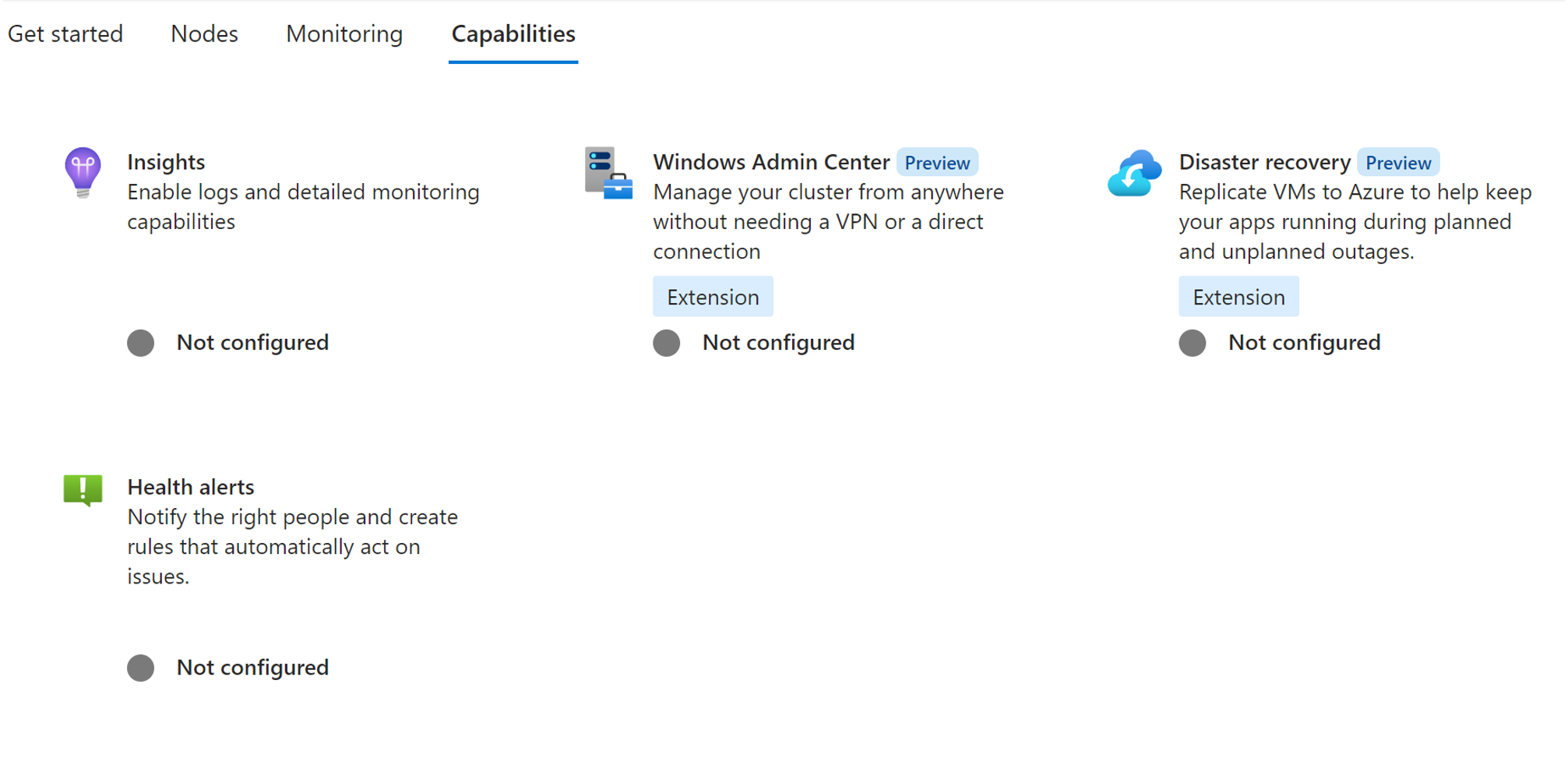Open the Insights capability title
This screenshot has height=779, width=1568.
click(166, 162)
